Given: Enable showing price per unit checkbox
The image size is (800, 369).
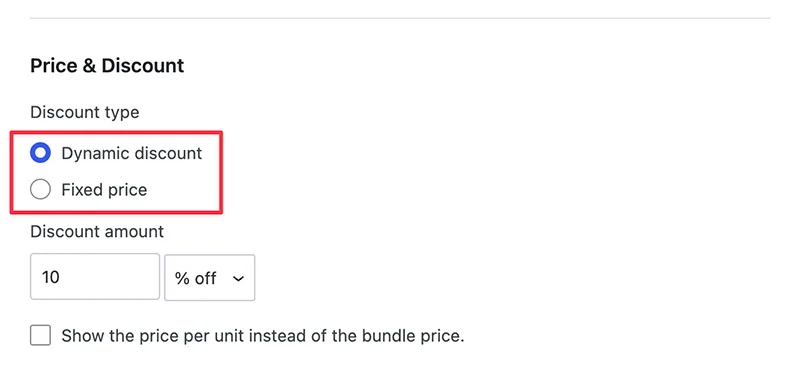Looking at the screenshot, I should point(40,336).
